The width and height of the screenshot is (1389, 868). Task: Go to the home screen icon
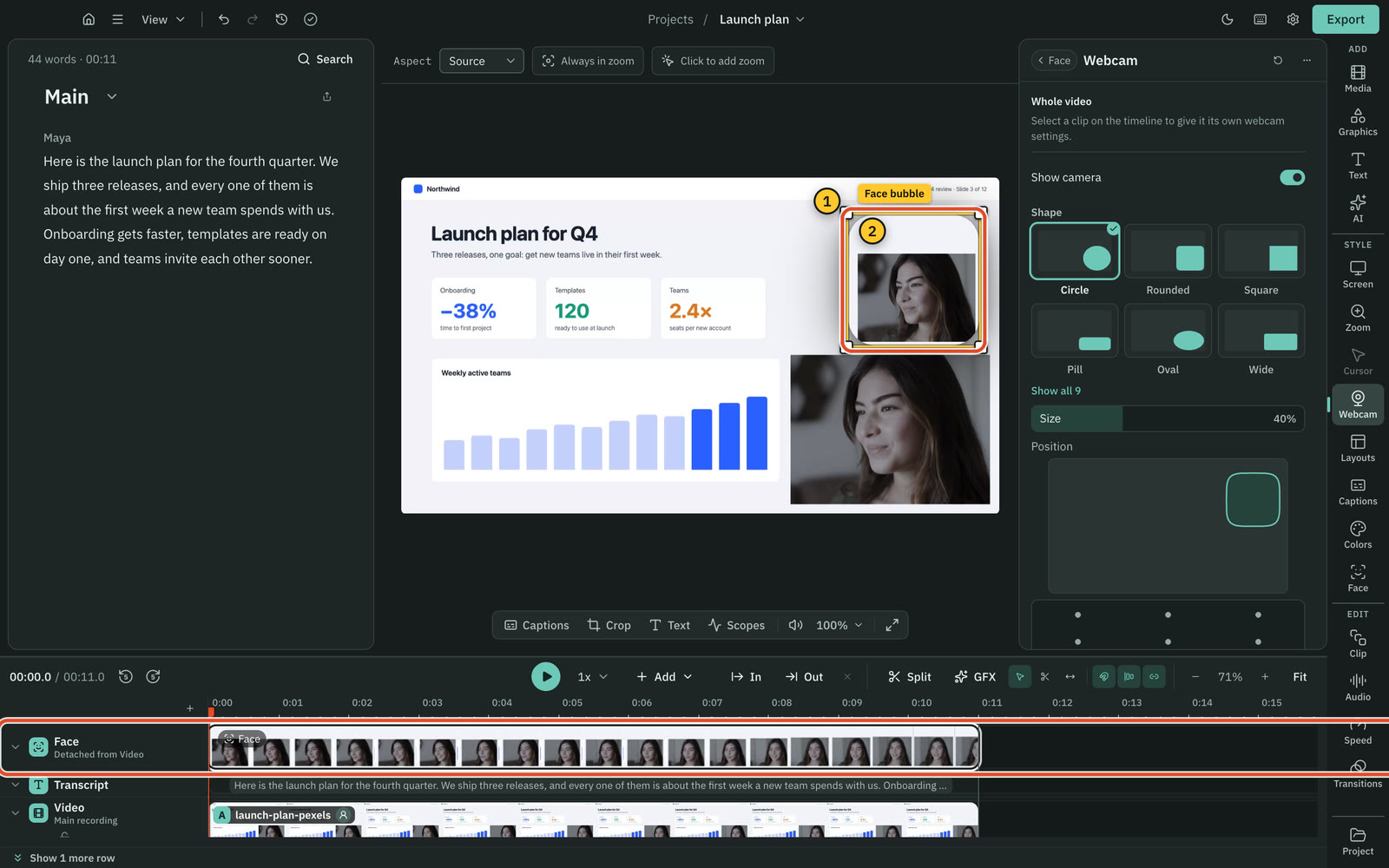click(89, 19)
